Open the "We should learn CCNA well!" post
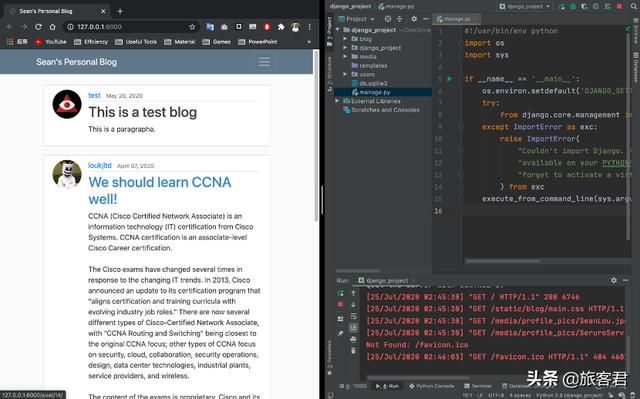Viewport: 640px width, 399px height. click(x=160, y=191)
